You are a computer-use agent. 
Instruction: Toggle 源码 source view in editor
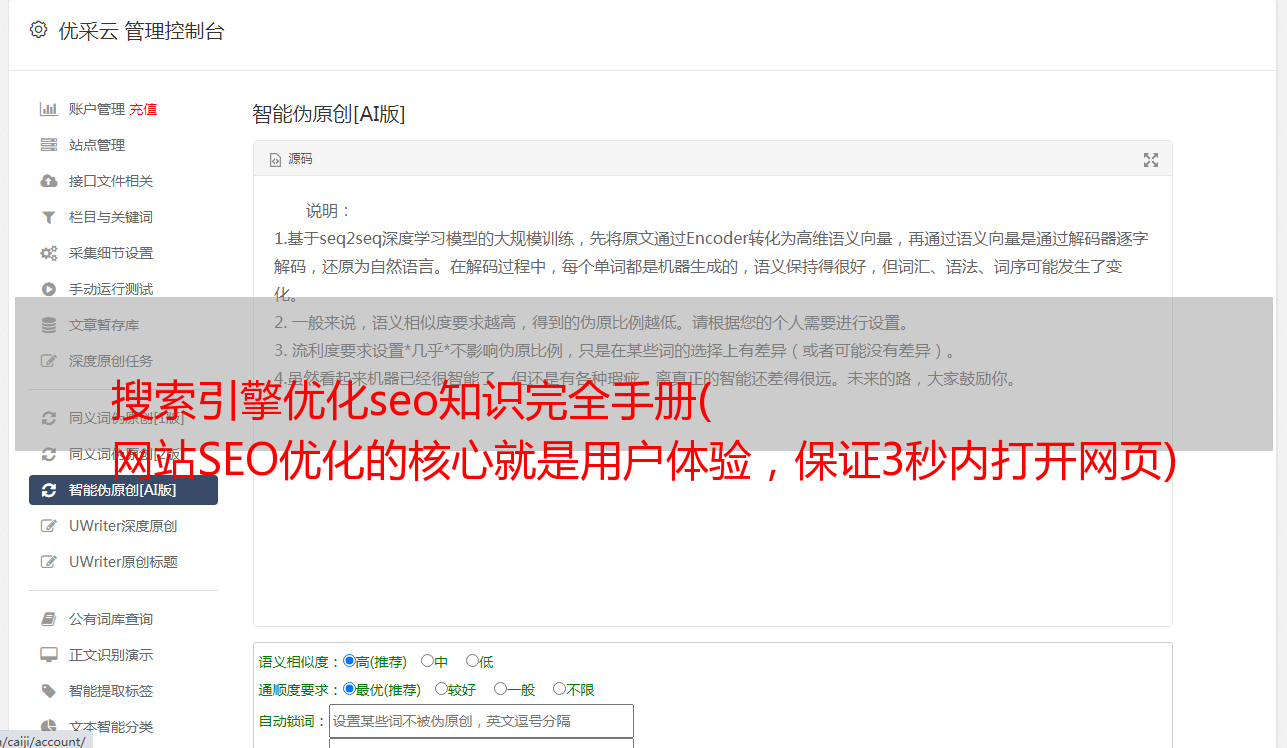pyautogui.click(x=291, y=159)
